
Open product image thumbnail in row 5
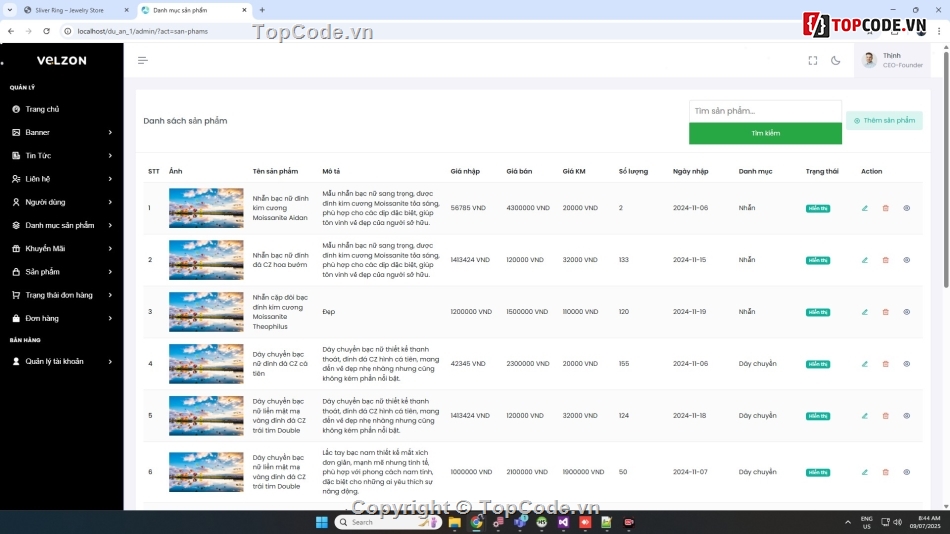[x=206, y=416]
